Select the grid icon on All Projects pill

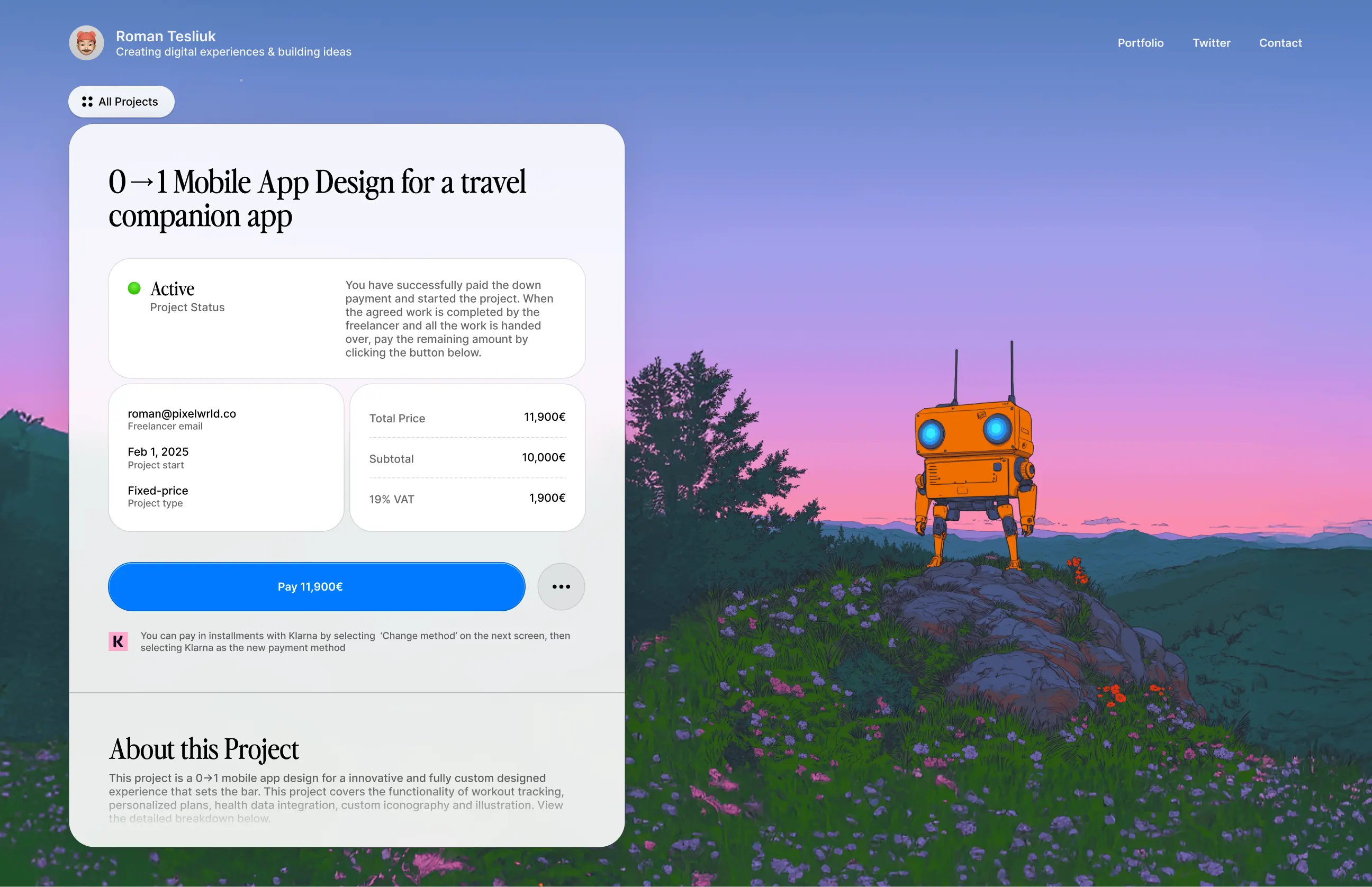tap(87, 102)
